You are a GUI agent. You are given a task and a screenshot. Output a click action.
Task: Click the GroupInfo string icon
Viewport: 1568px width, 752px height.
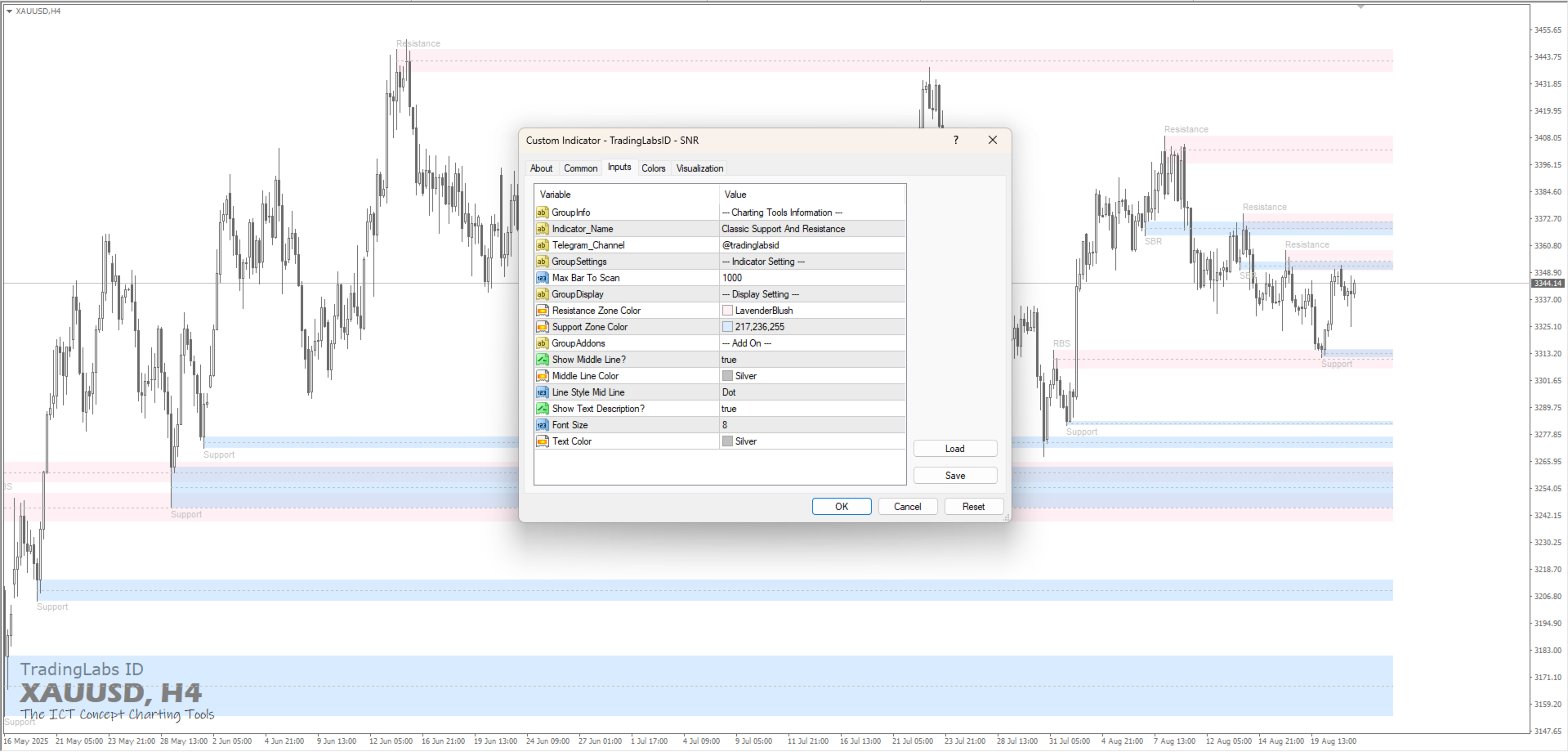coord(542,213)
